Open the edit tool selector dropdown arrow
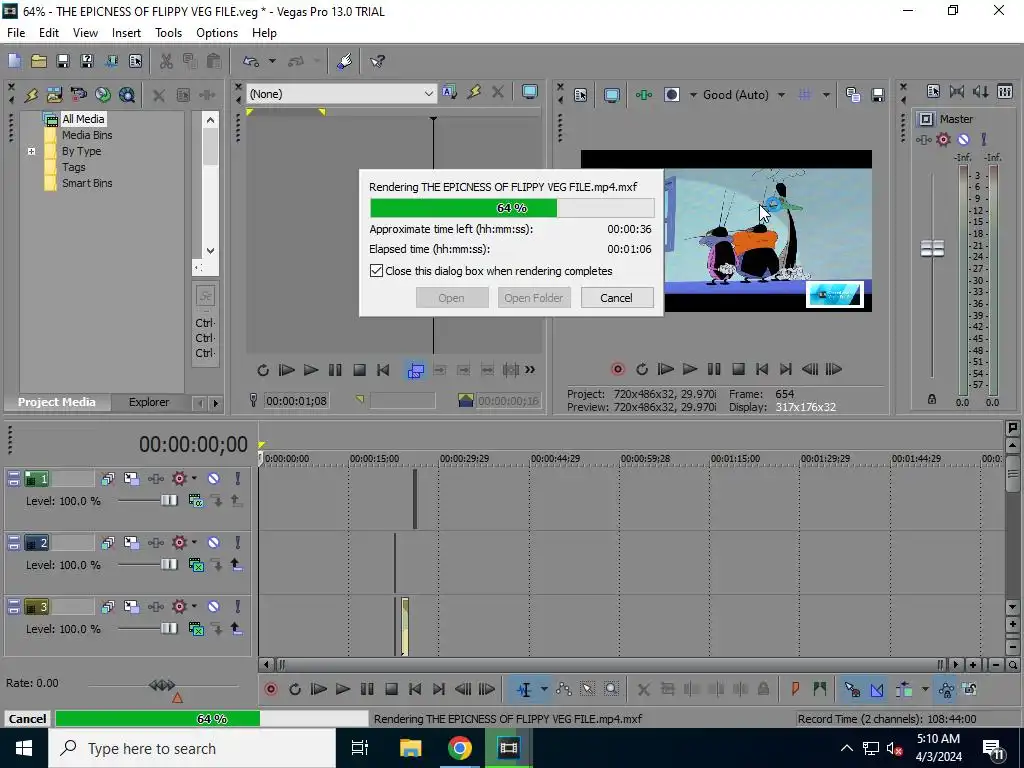 544,689
